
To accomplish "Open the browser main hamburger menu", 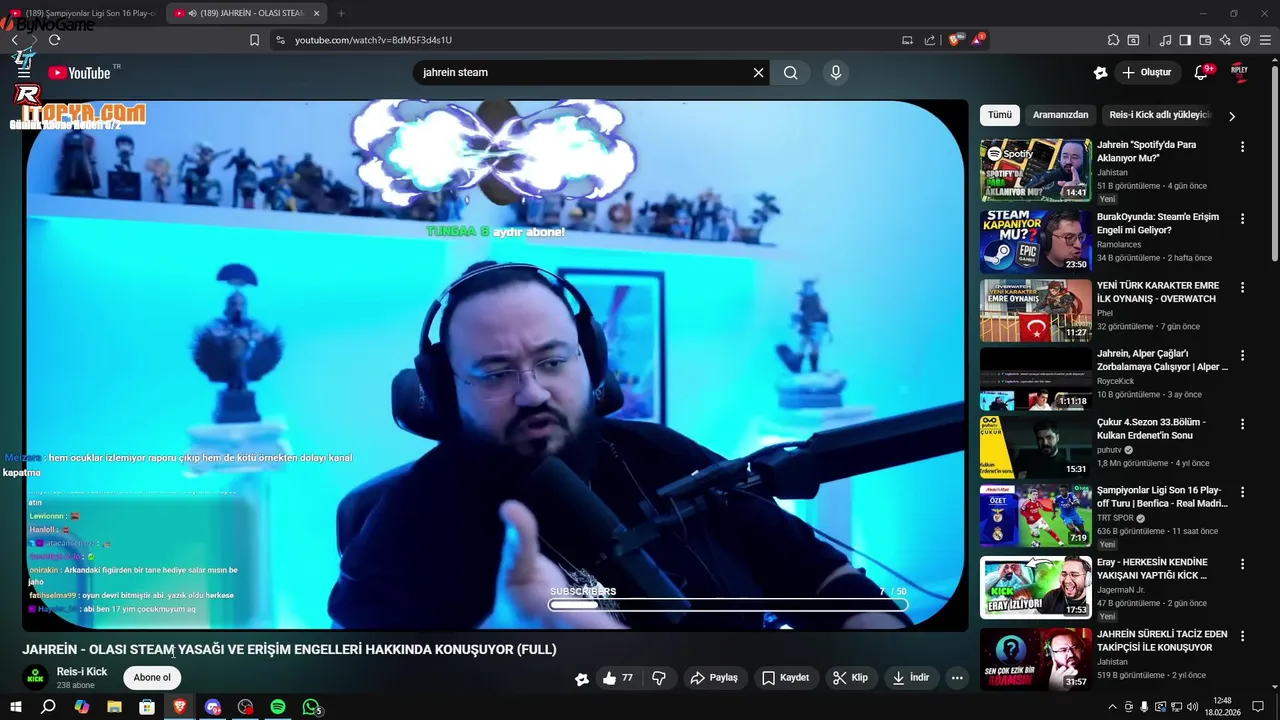I will point(1265,40).
